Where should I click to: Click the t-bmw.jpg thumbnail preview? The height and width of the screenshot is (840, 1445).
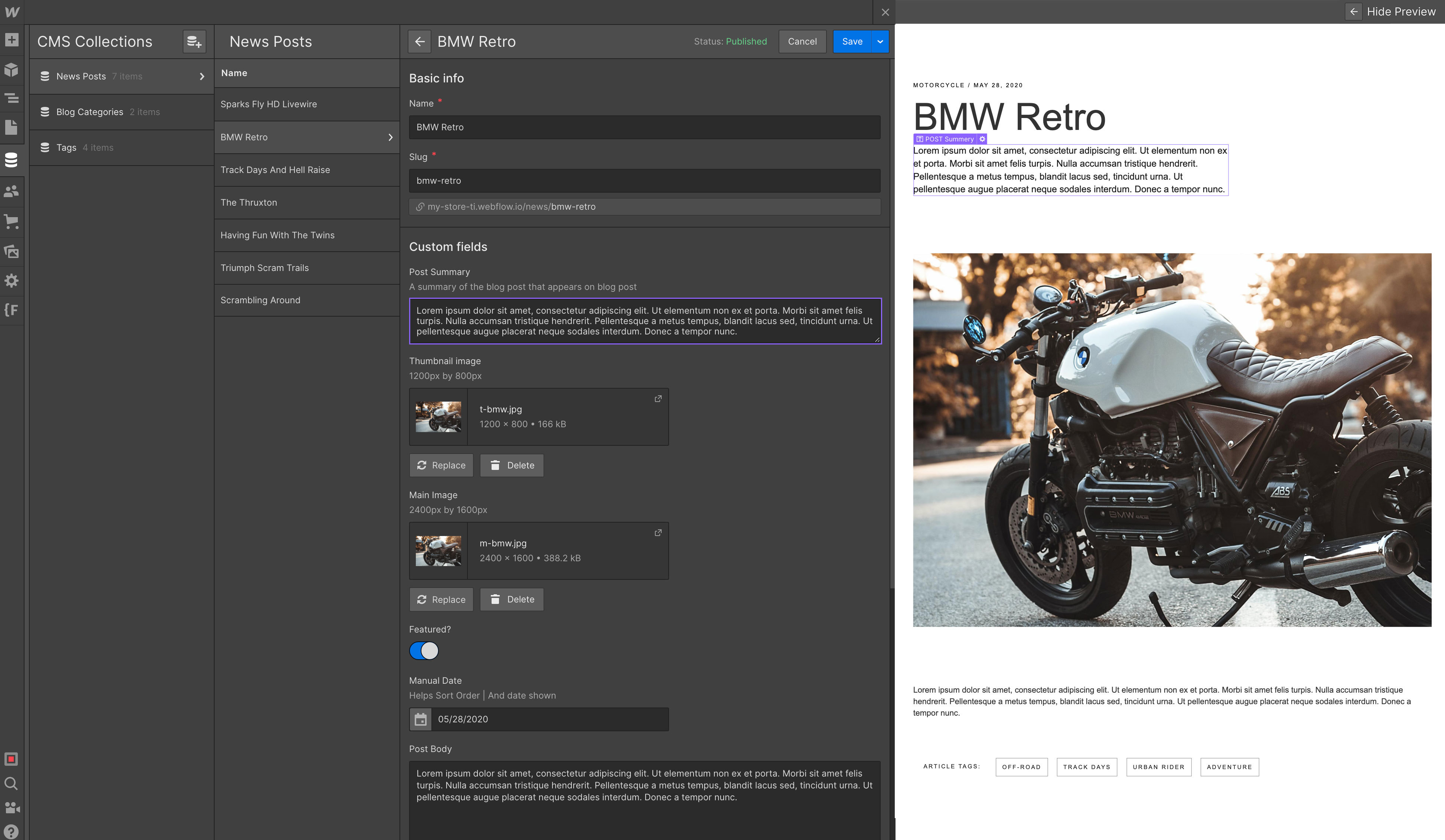click(438, 417)
